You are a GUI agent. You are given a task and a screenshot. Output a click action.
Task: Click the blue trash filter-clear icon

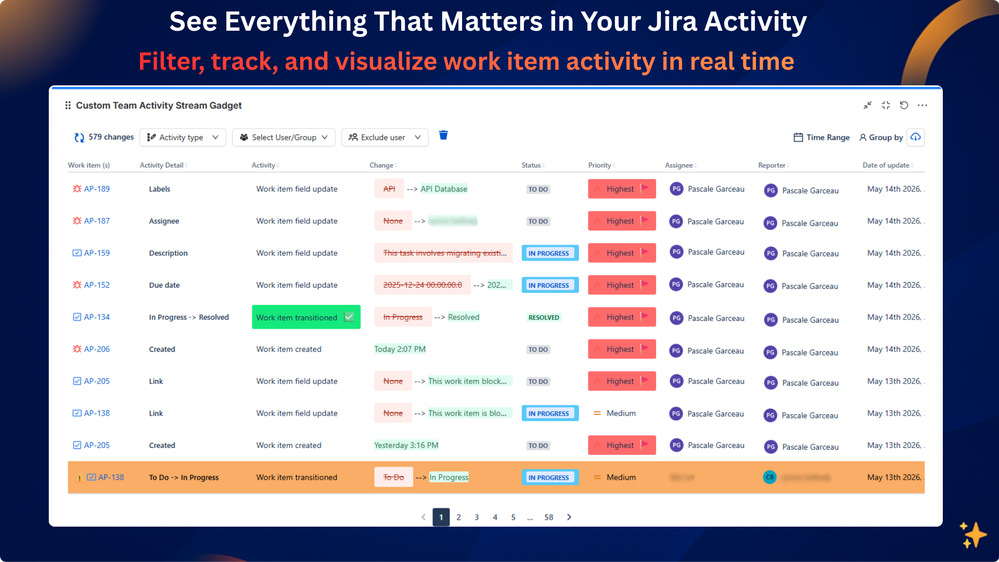pos(443,135)
